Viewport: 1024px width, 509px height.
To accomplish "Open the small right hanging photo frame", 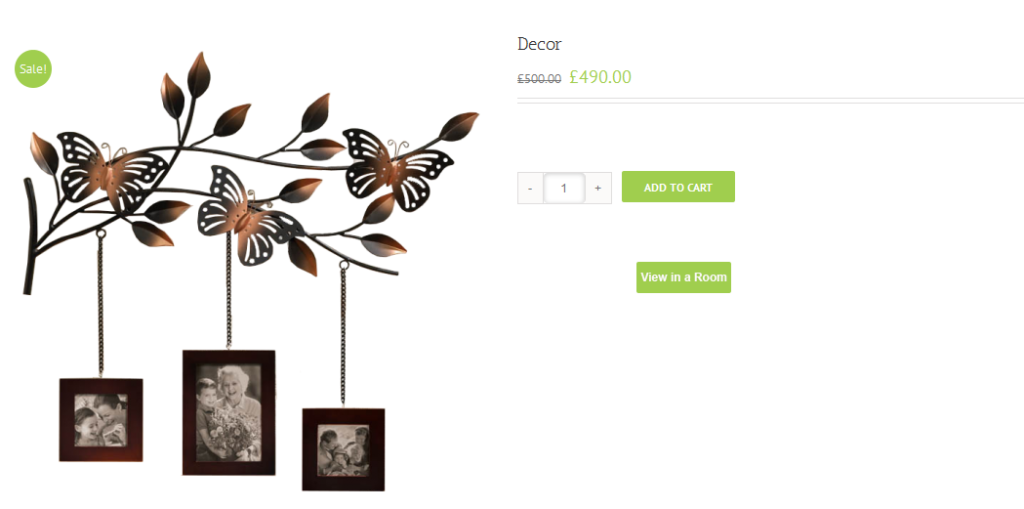I will (344, 450).
